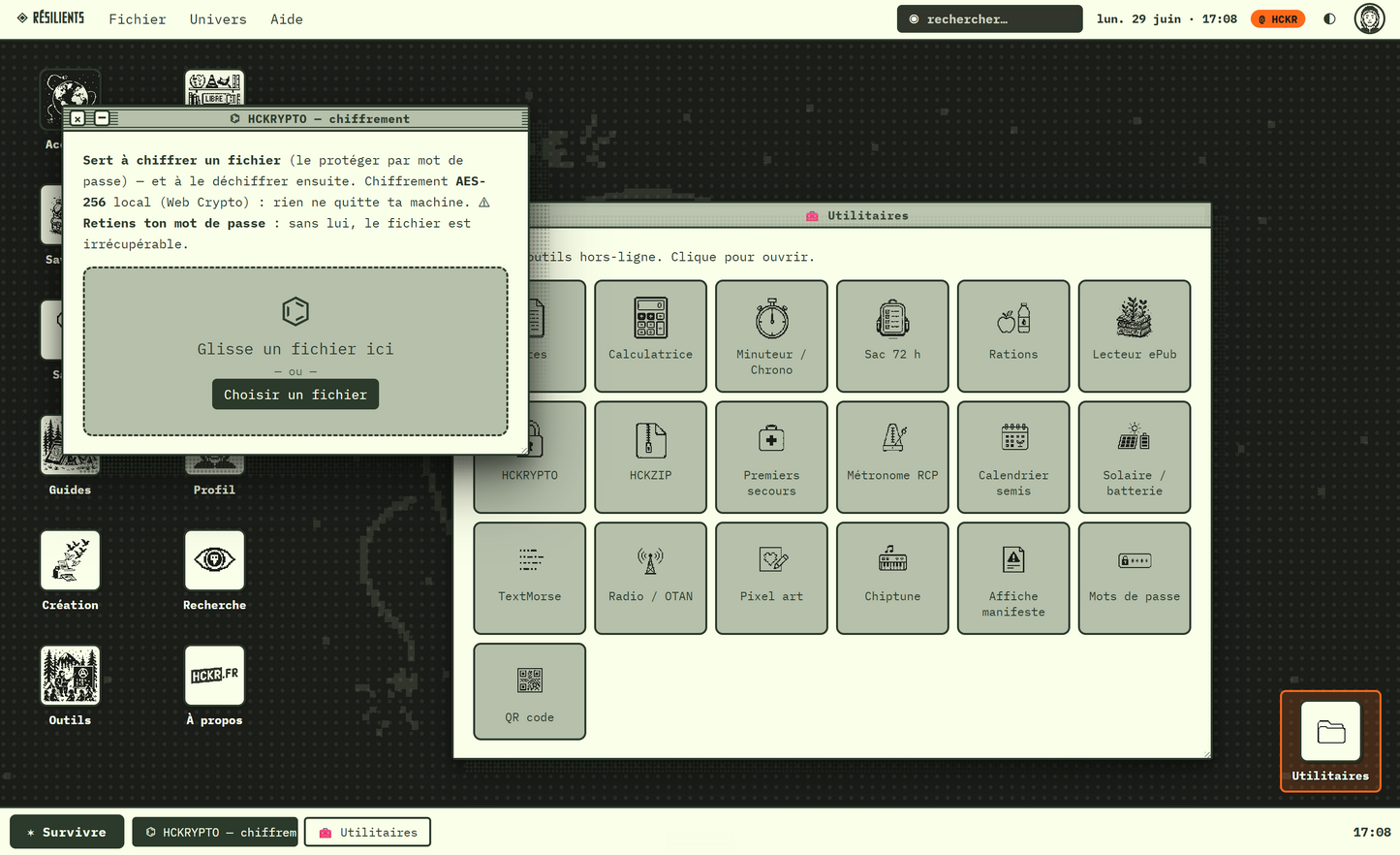Open the QR code generator
This screenshot has height=855, width=1400.
pos(529,691)
